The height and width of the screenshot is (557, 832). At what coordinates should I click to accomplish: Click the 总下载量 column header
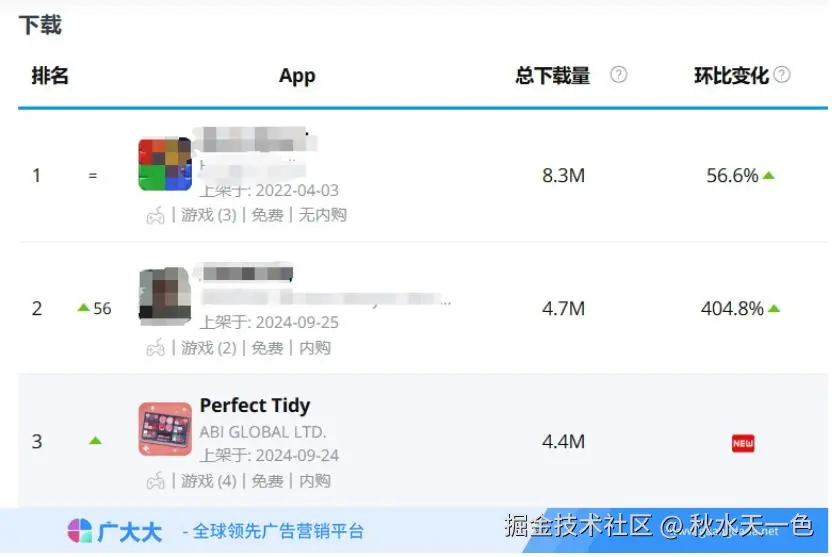[x=552, y=75]
